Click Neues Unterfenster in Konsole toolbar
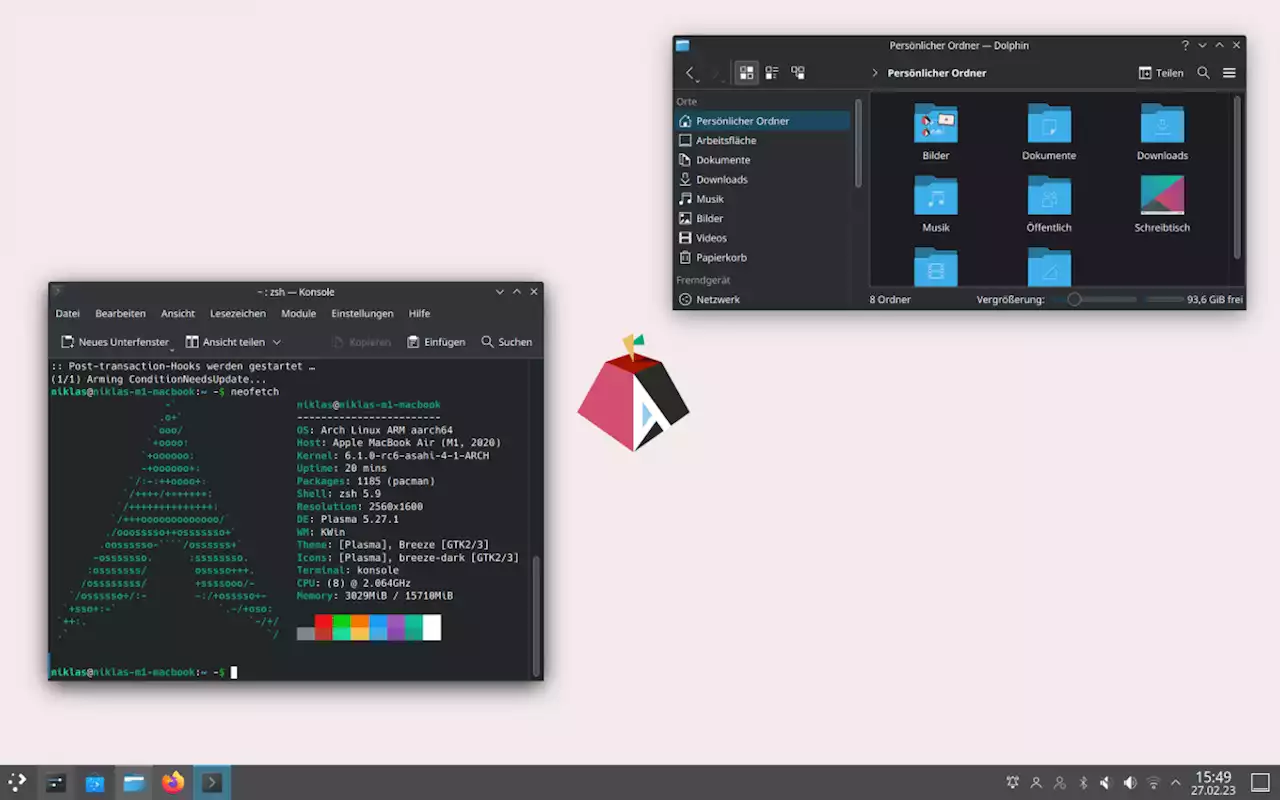This screenshot has width=1280, height=800. 115,342
